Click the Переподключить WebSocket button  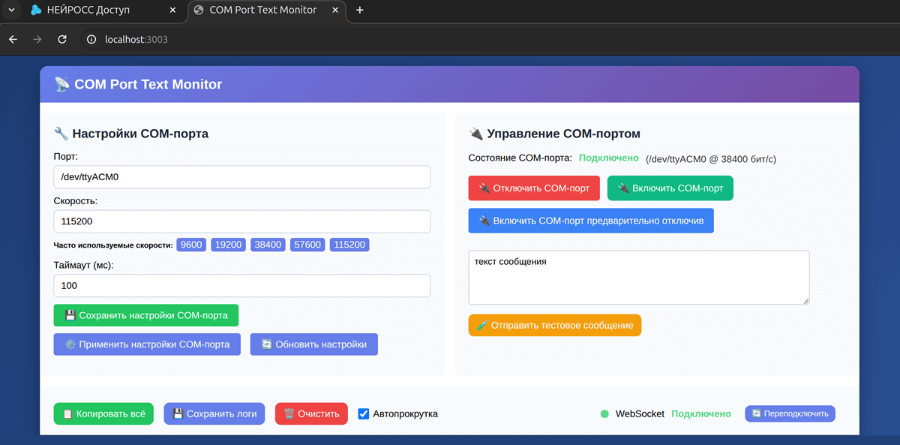pos(790,413)
